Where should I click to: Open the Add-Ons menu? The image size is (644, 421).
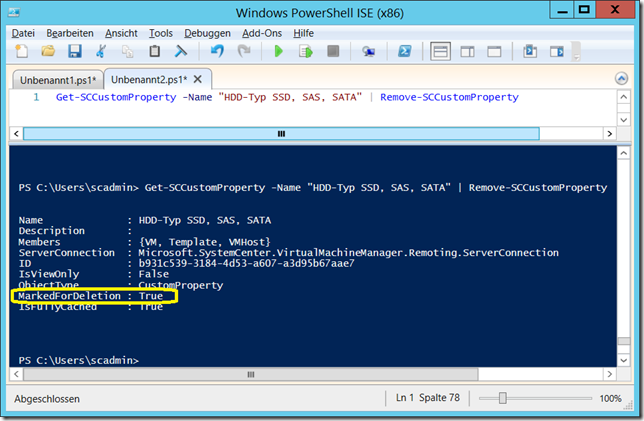point(262,33)
